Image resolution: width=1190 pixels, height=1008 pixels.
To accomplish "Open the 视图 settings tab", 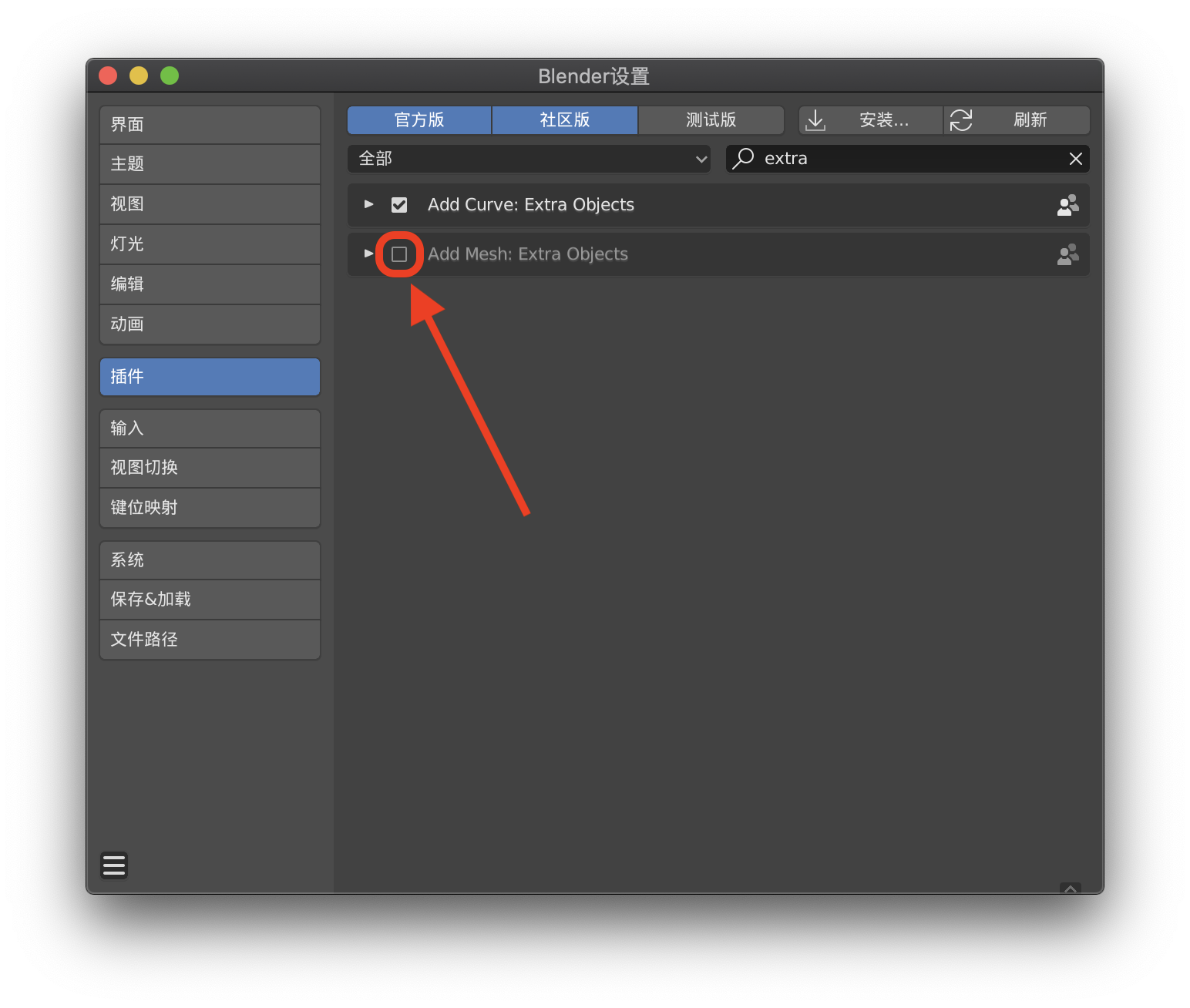I will (x=210, y=204).
